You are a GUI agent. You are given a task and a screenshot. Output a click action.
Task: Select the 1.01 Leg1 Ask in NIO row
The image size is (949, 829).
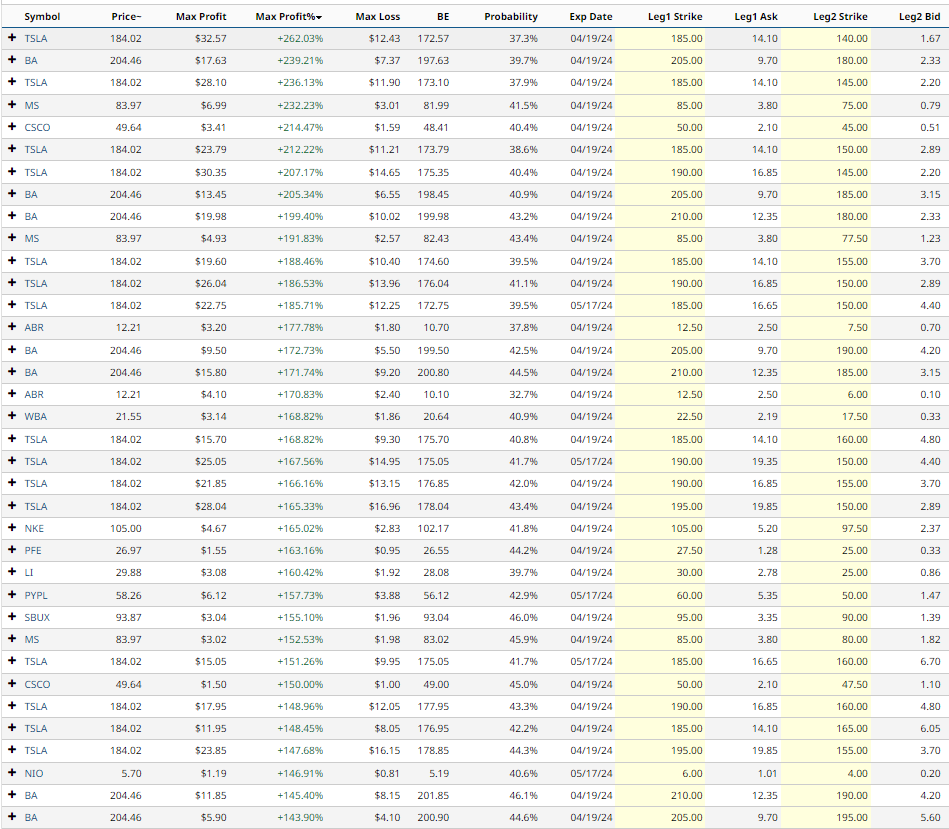(767, 773)
